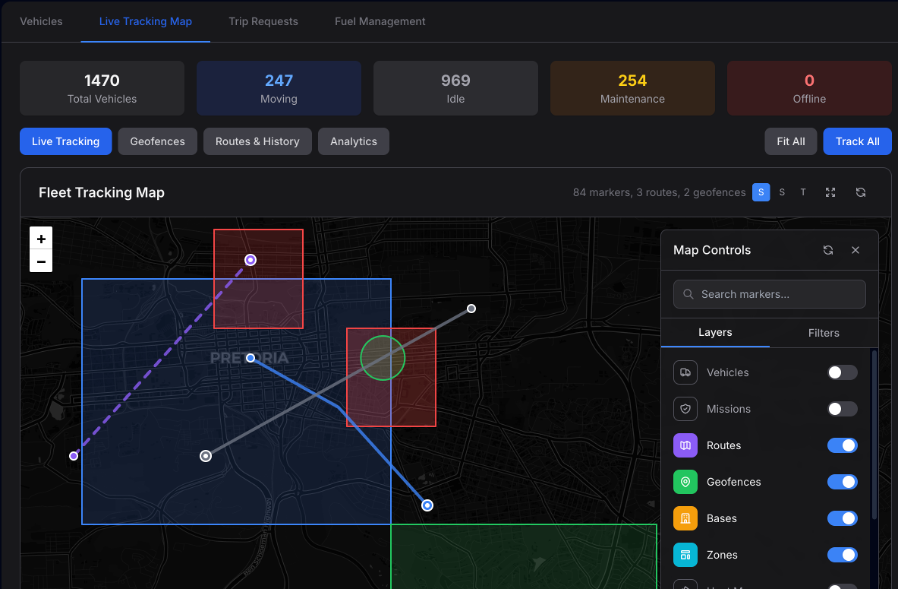The width and height of the screenshot is (898, 590).
Task: Click the Bases building icon
Action: coord(684,518)
